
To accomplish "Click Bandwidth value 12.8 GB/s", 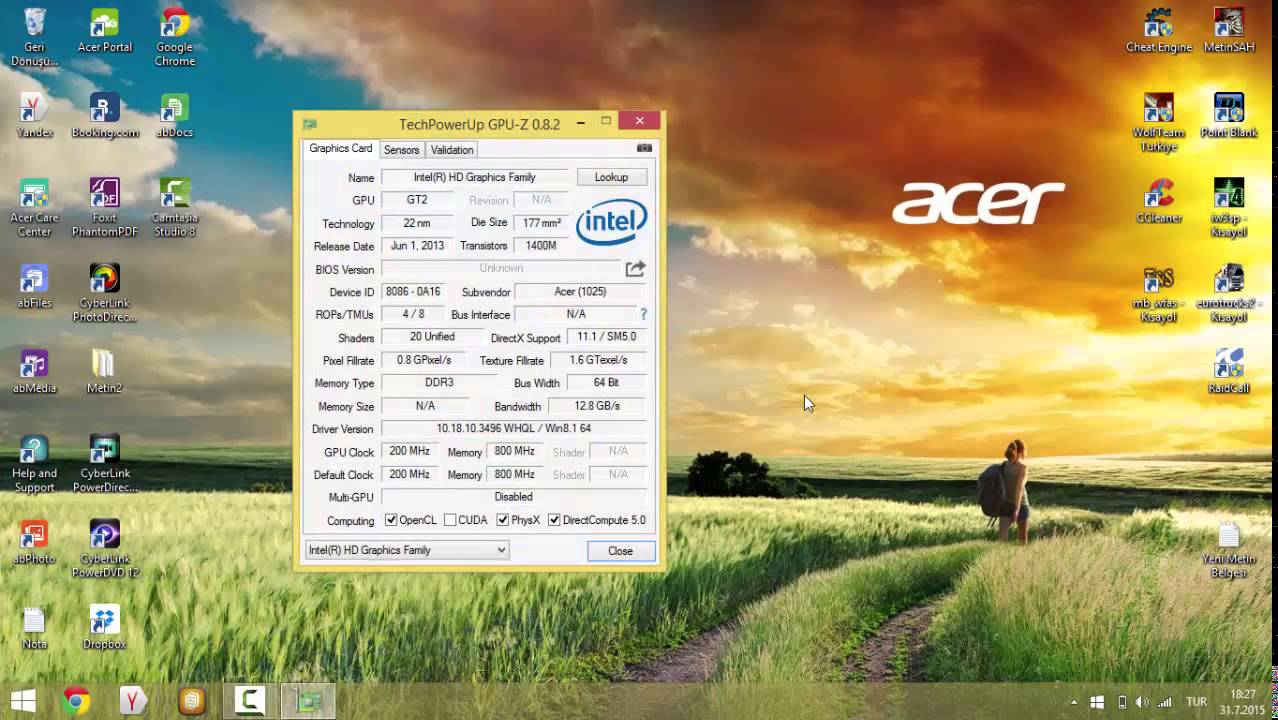I will [597, 406].
